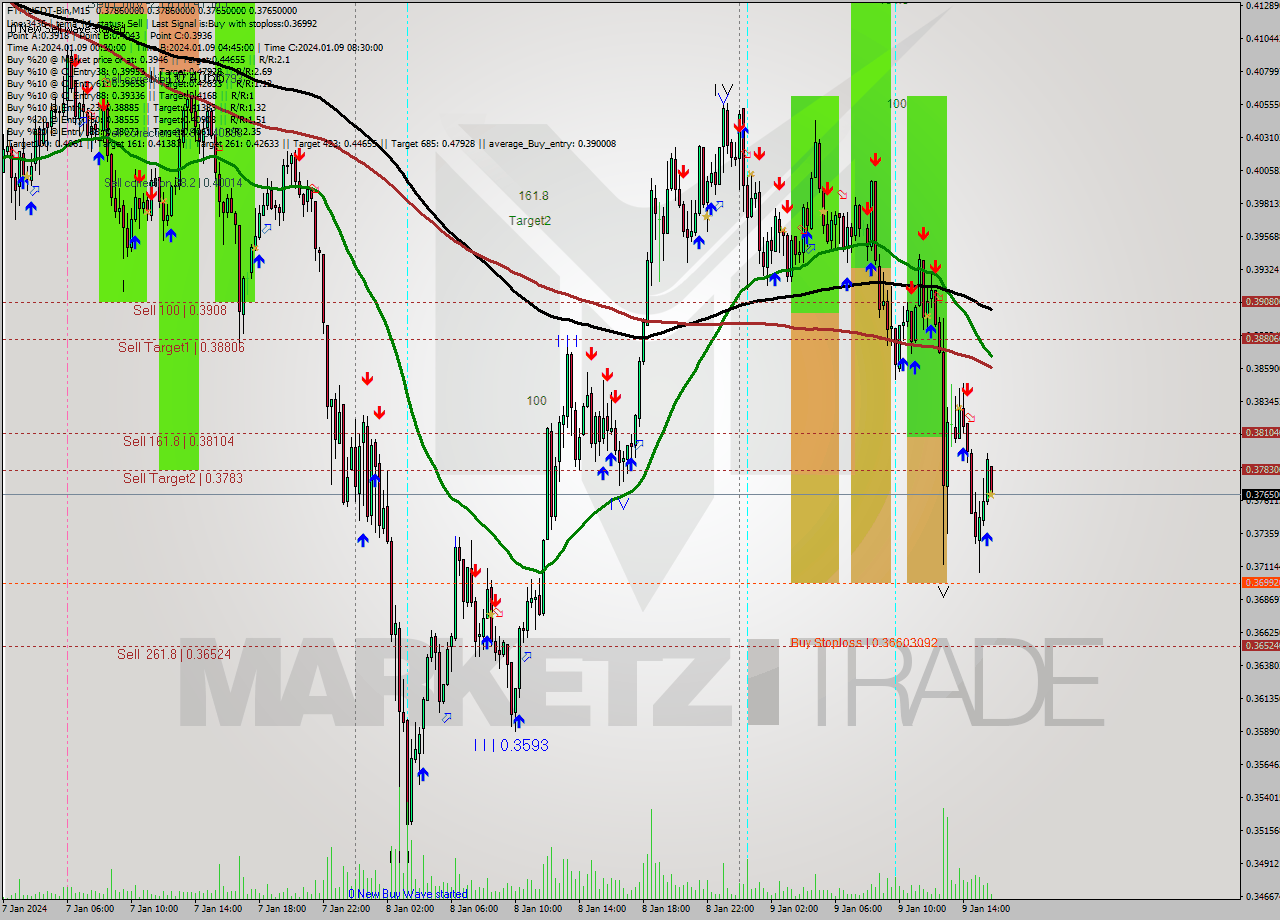Click the 0.4055 price axis label

coord(1262,104)
